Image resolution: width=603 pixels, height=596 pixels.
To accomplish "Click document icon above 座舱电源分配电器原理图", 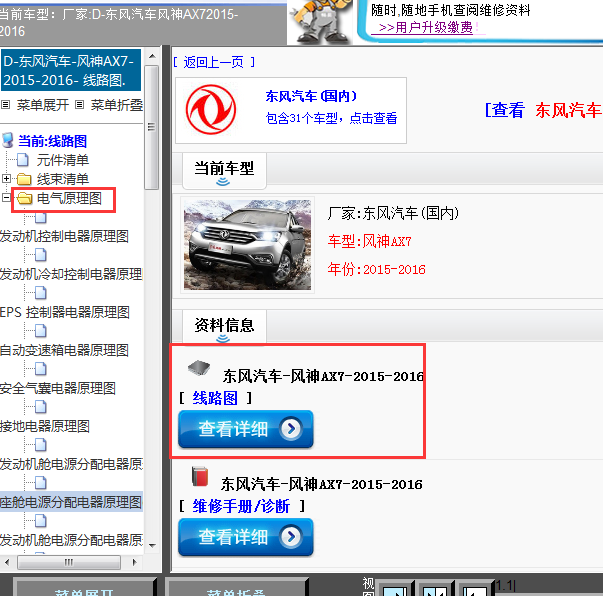I will click(40, 483).
